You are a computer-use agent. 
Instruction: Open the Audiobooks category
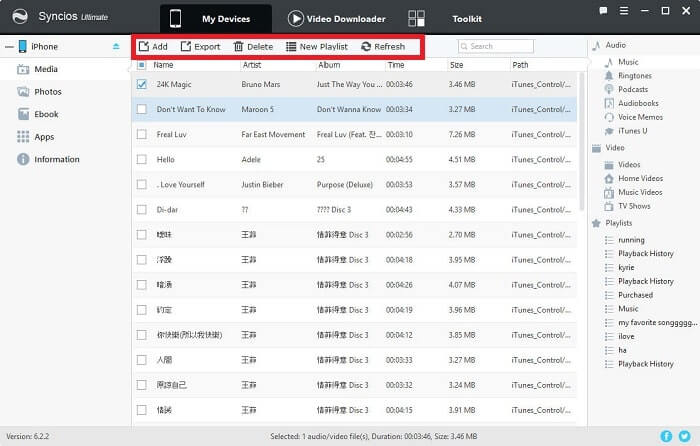point(638,103)
